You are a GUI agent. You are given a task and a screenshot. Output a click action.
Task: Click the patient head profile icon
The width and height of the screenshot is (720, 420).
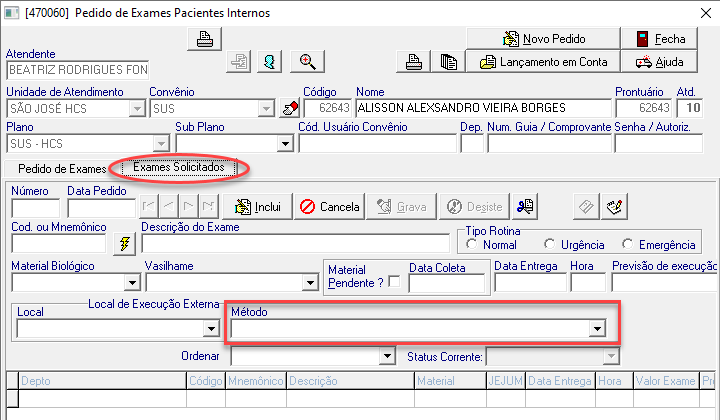[270, 62]
